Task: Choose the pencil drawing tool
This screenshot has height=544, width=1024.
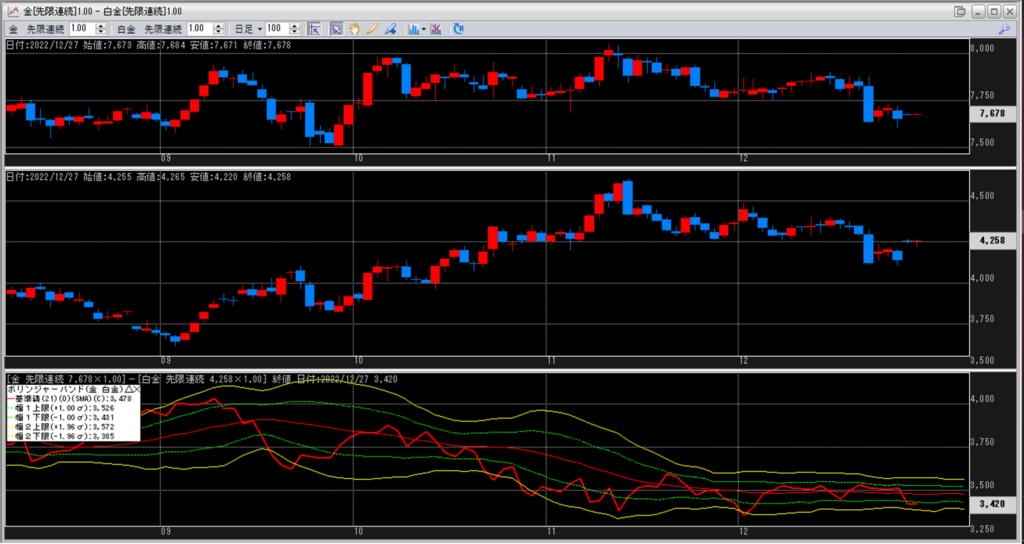Action: [372, 29]
